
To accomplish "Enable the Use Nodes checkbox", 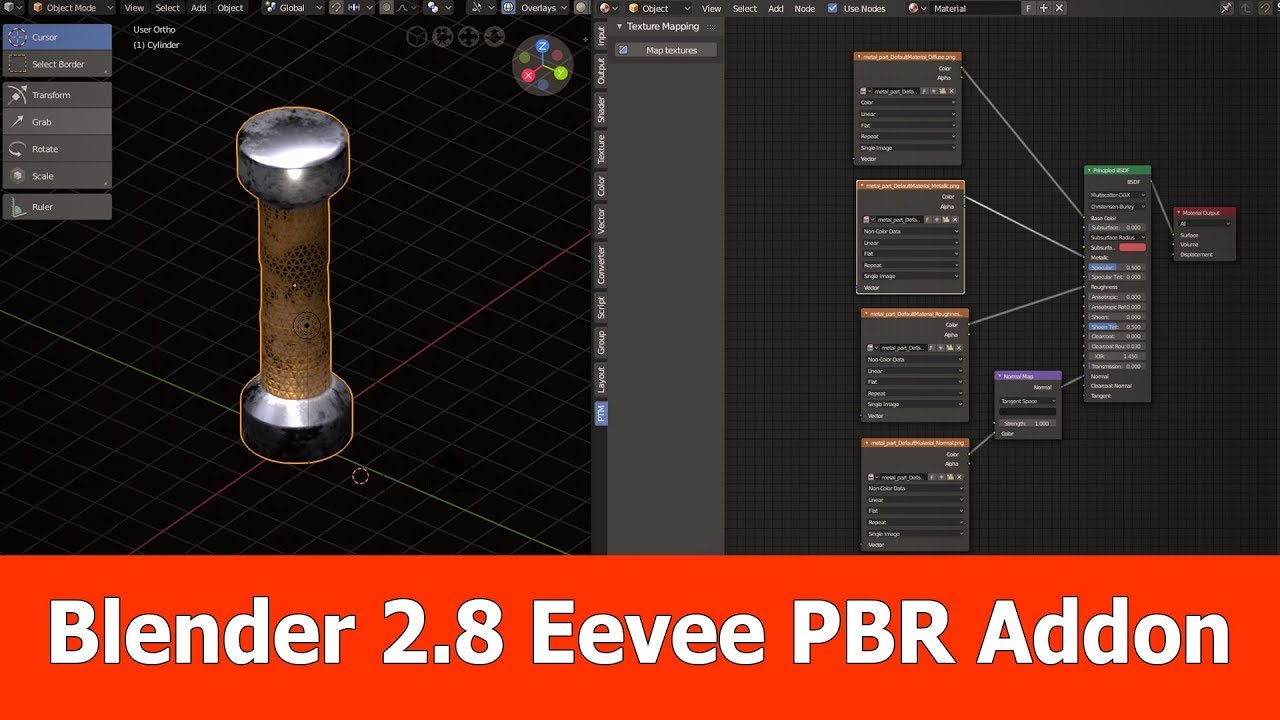I will click(832, 8).
